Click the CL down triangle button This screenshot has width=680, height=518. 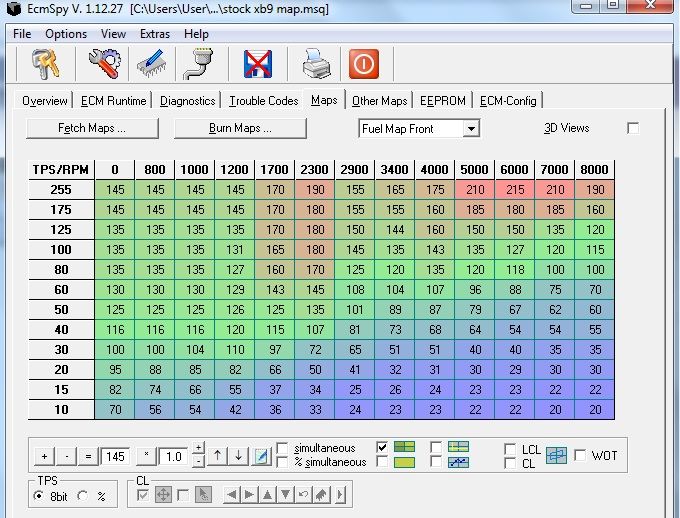click(285, 495)
